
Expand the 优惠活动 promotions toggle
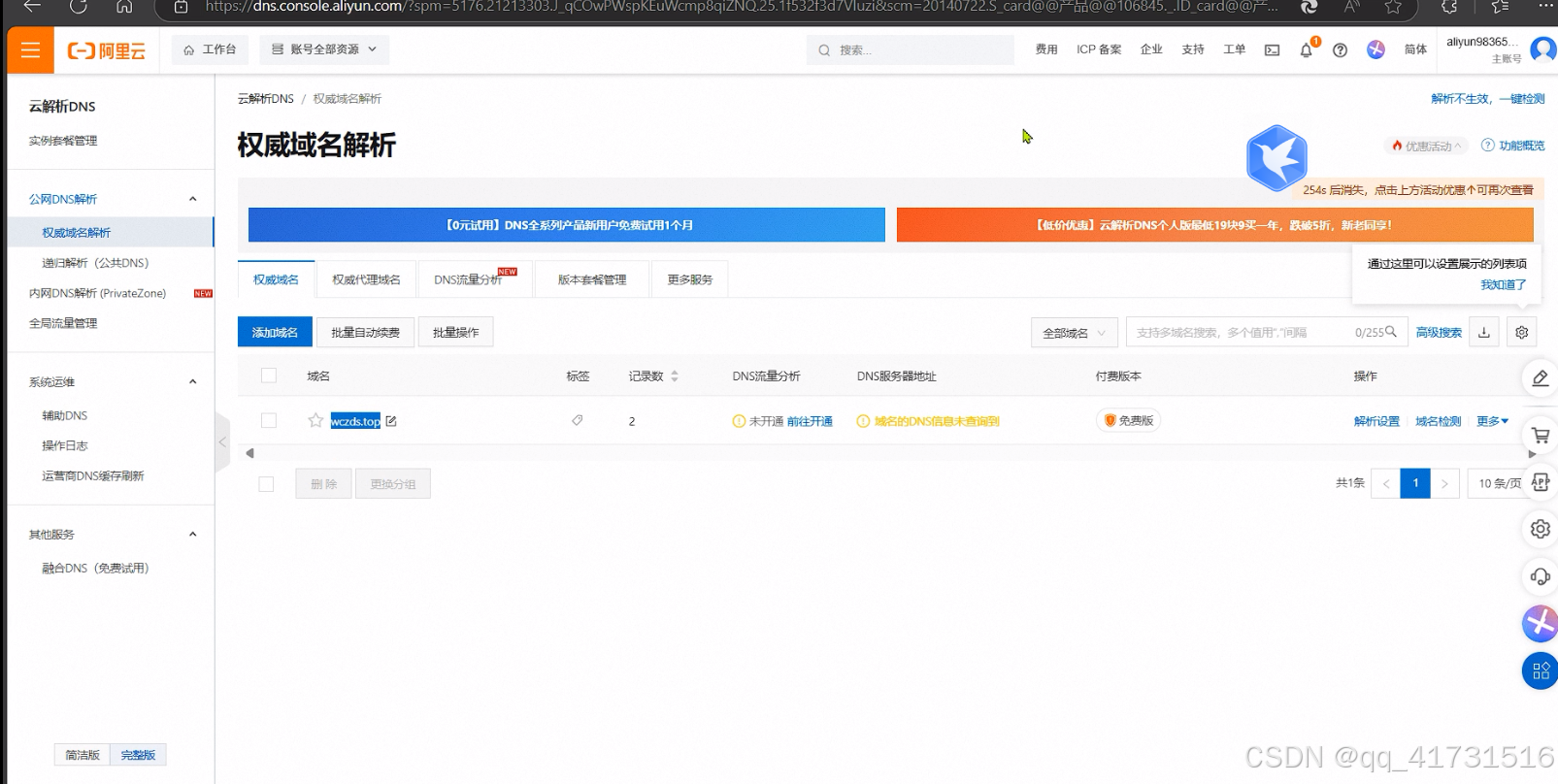(x=1426, y=147)
